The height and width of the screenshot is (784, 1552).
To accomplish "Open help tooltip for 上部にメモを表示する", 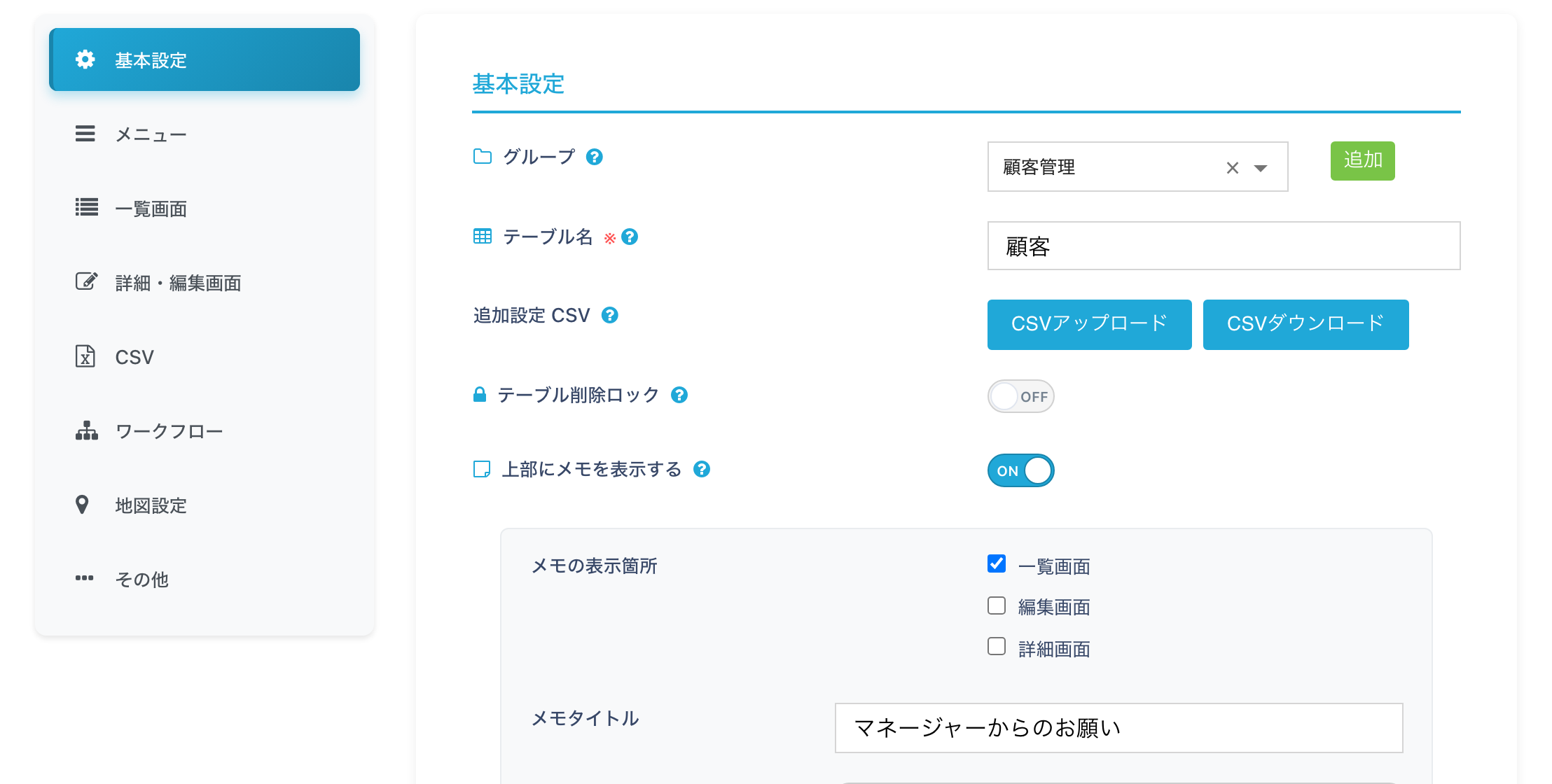I will pos(702,469).
